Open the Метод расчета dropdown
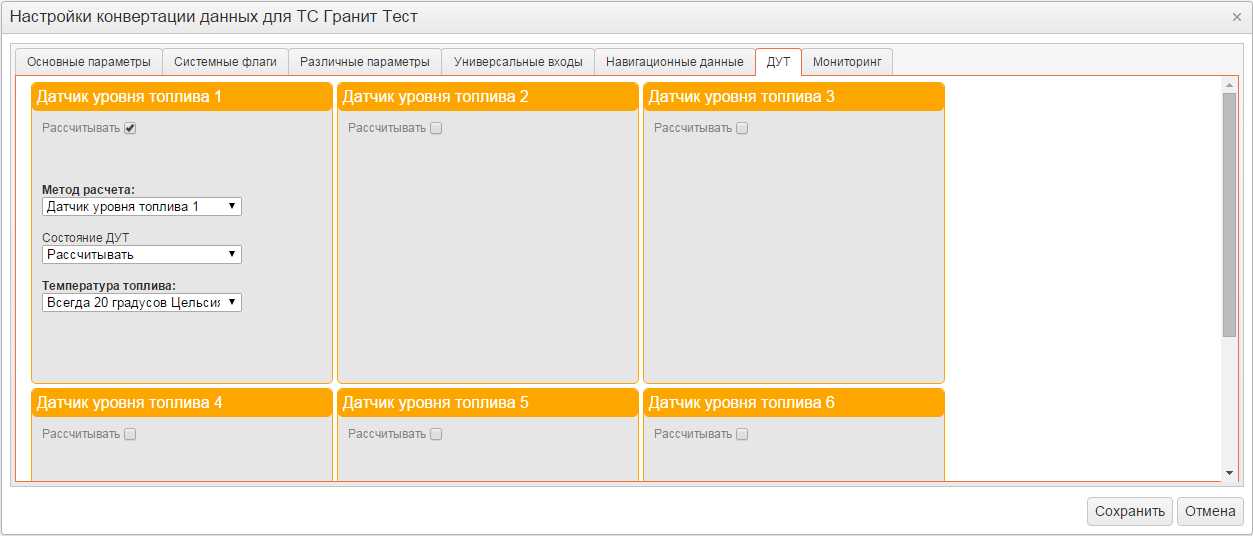 coord(142,206)
